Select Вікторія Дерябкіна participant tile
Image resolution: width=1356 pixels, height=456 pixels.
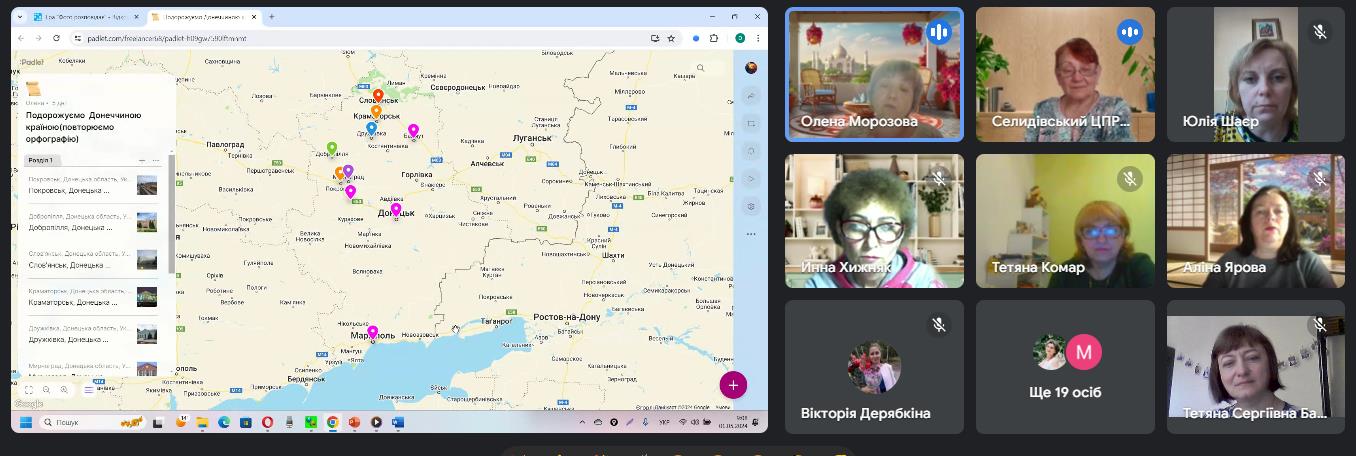[874, 367]
